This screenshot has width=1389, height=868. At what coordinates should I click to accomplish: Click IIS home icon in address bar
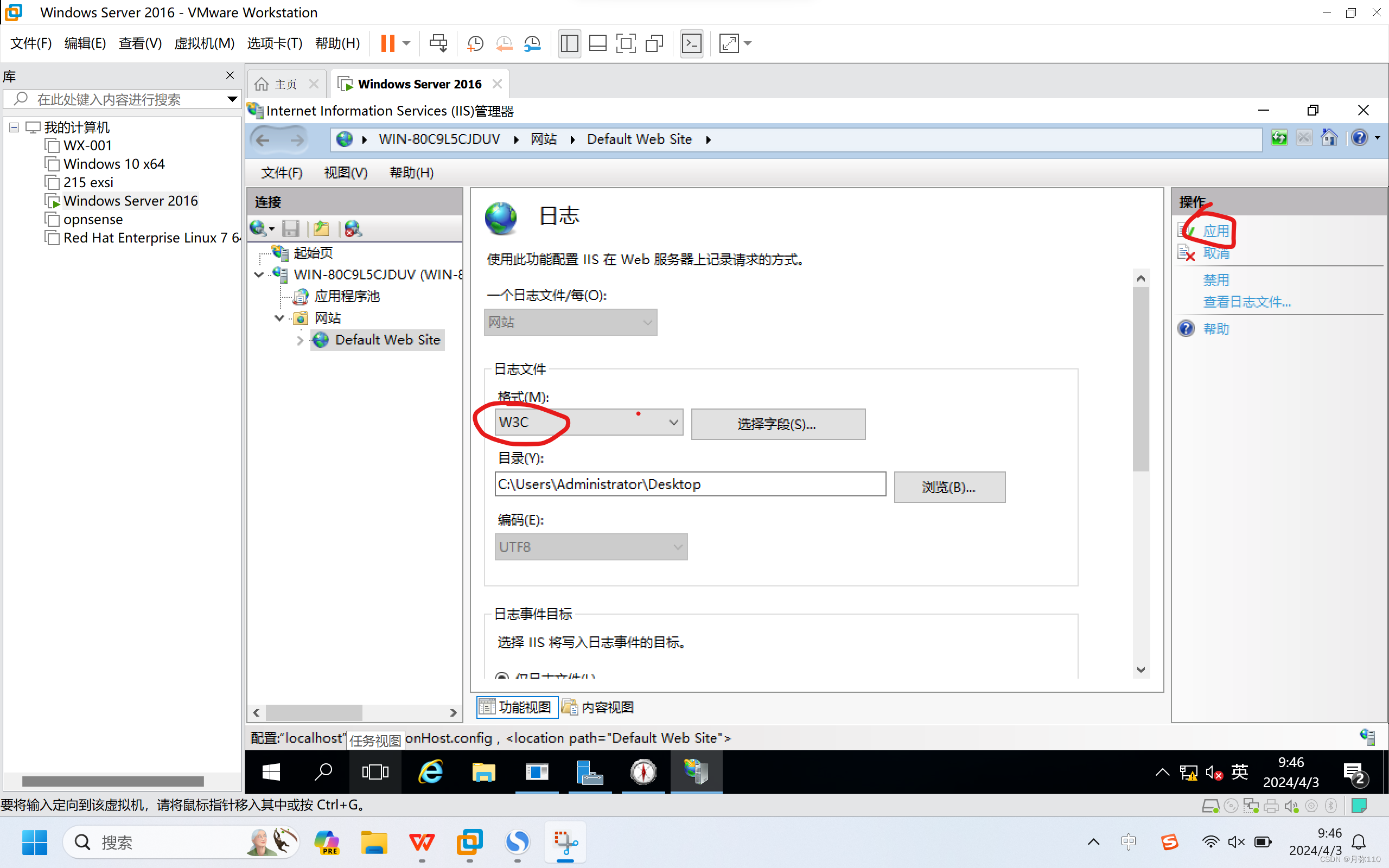click(x=1329, y=138)
